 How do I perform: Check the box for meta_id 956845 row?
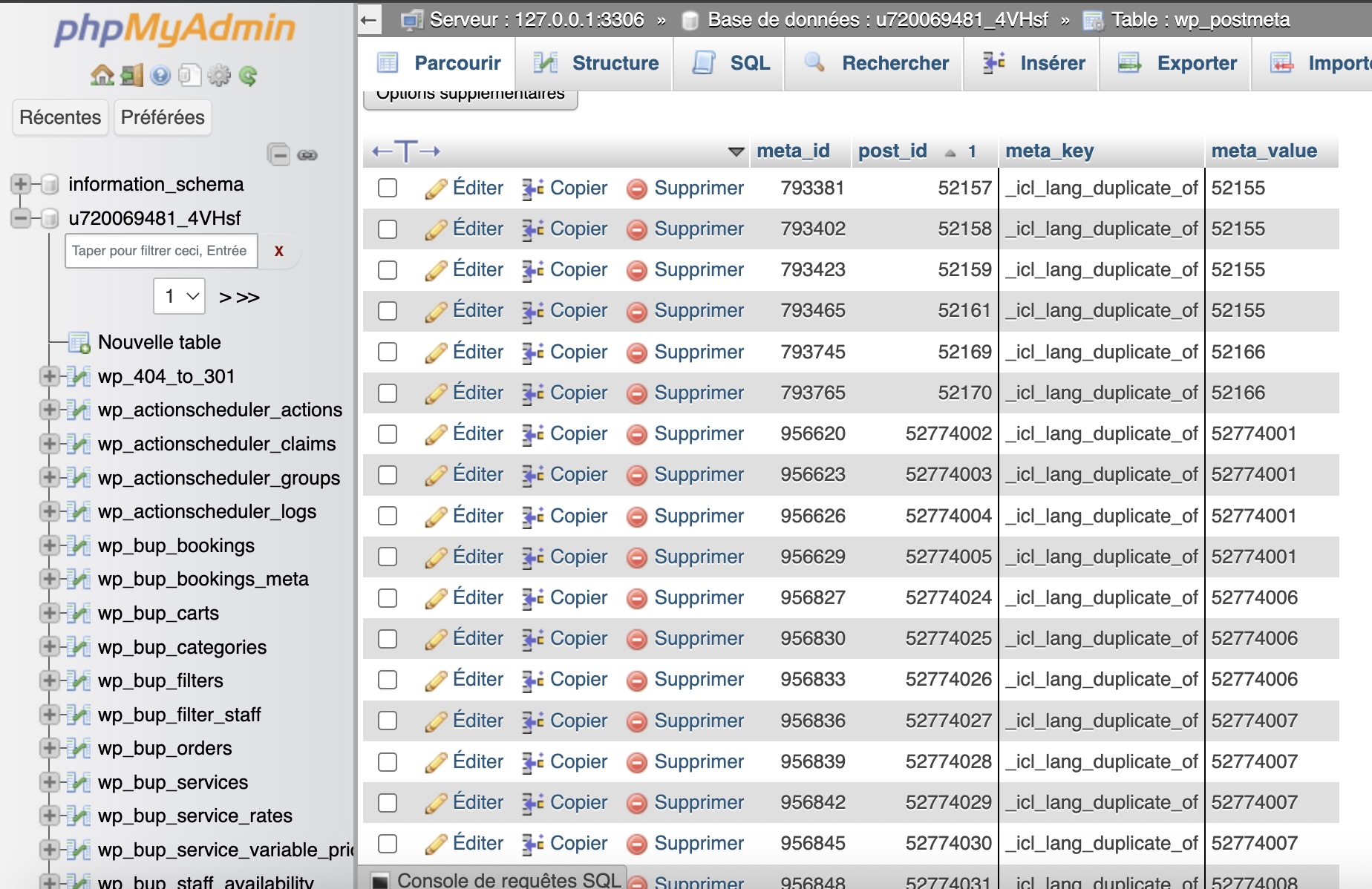pos(388,844)
